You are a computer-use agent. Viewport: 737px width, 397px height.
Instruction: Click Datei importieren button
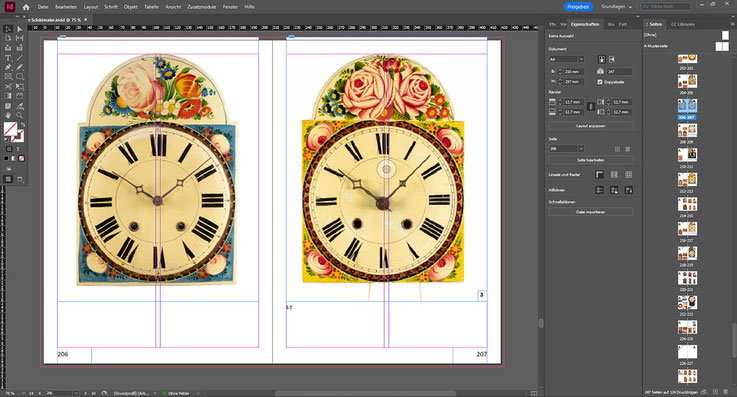(591, 212)
